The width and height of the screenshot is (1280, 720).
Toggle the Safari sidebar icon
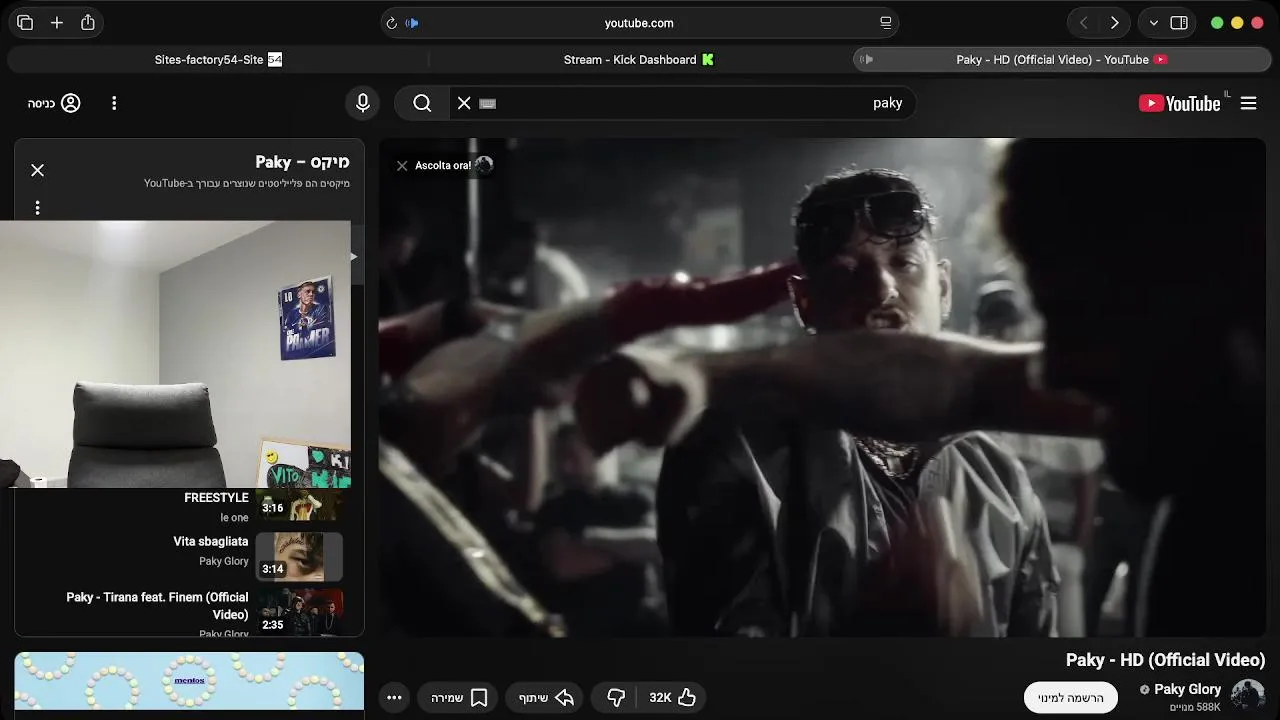point(1179,23)
